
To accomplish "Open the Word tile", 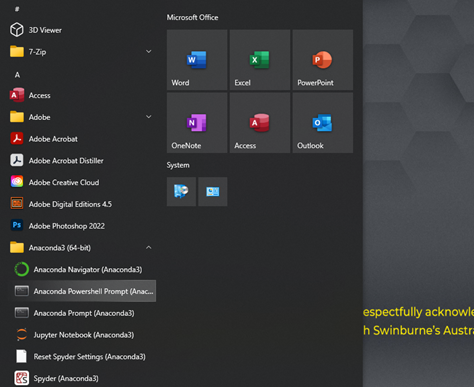I will [x=197, y=60].
